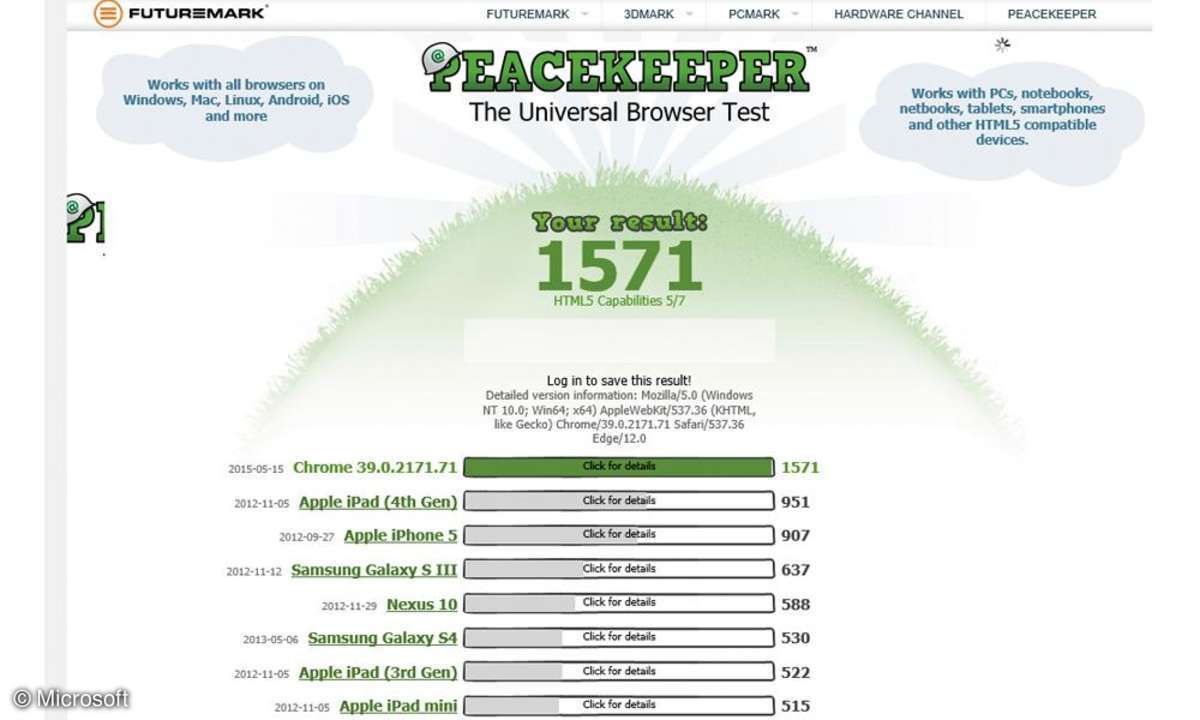1200x720 pixels.
Task: Expand the 3DMARK dropdown arrow
Action: click(691, 14)
